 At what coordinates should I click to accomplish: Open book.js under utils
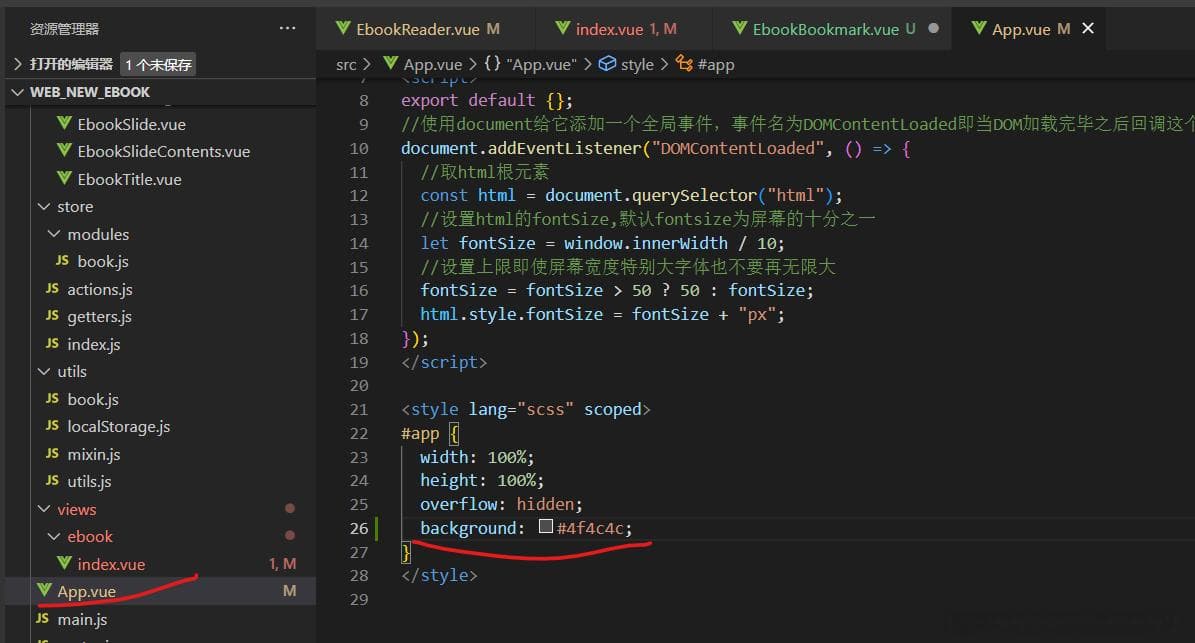93,399
